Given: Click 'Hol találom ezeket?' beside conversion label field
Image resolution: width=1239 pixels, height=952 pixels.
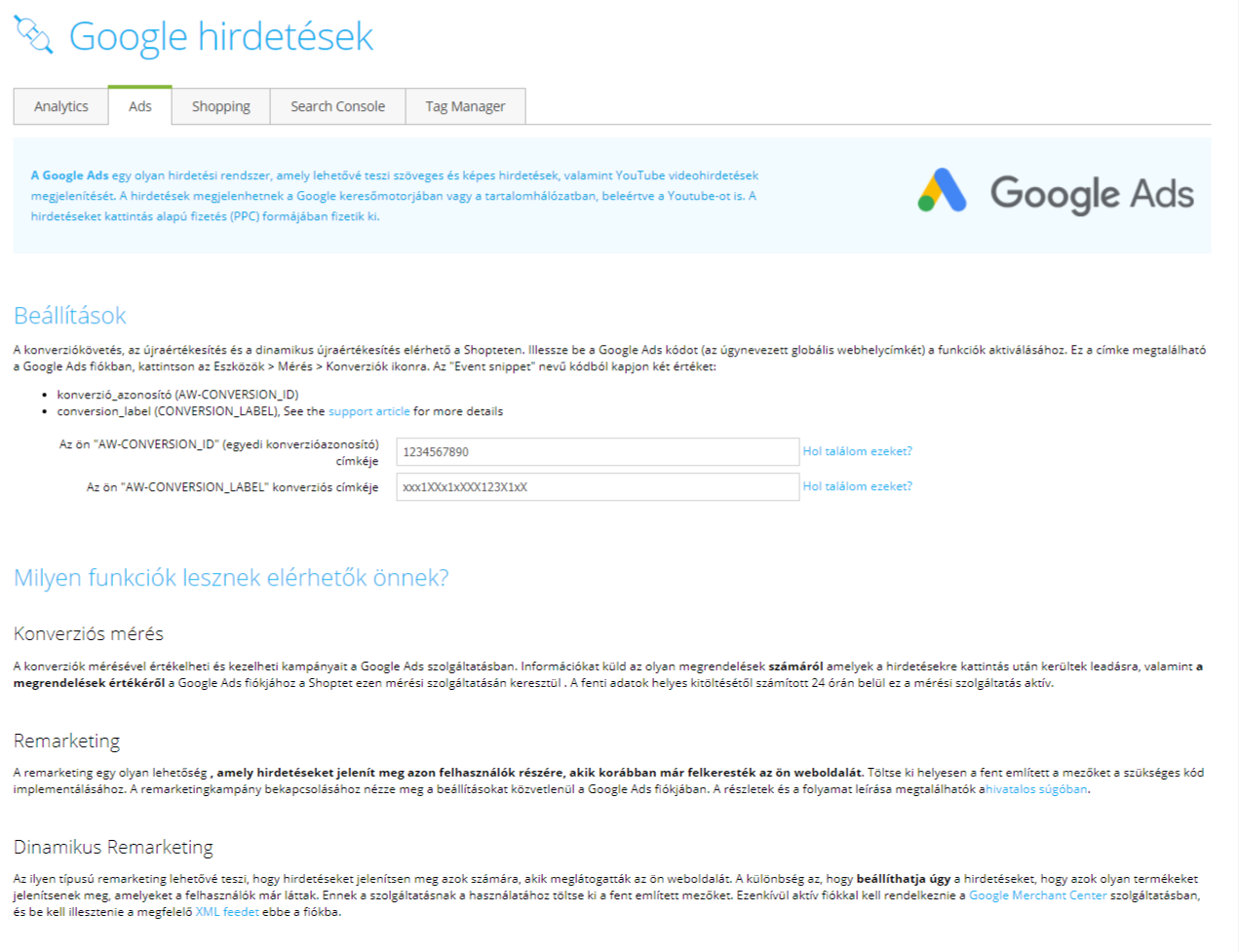Looking at the screenshot, I should pyautogui.click(x=858, y=486).
